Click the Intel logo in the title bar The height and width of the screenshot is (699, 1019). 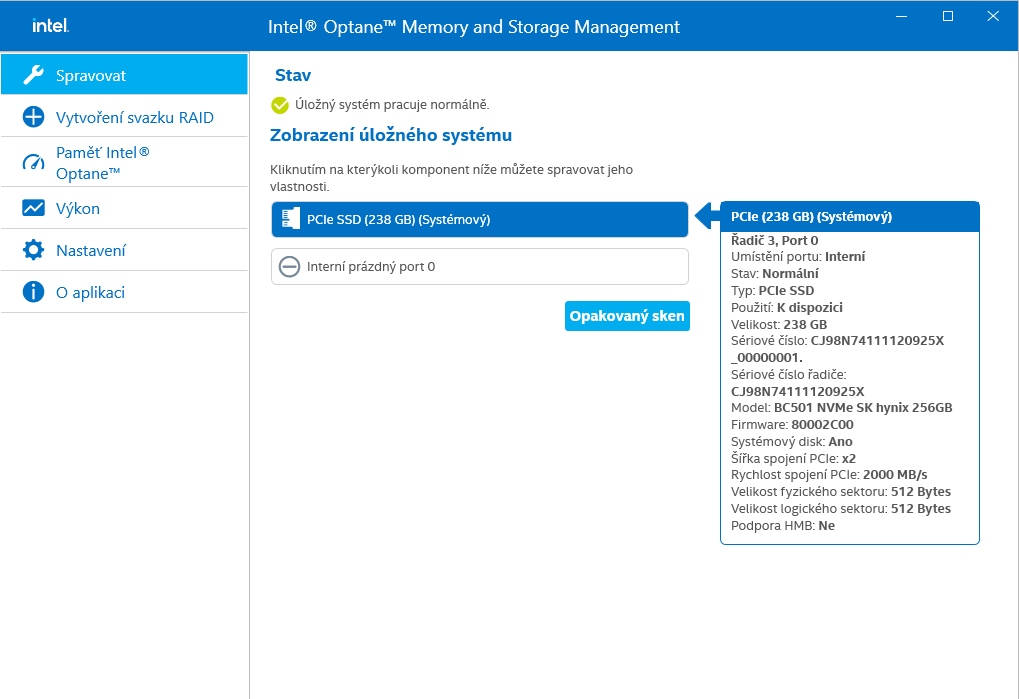click(x=51, y=25)
